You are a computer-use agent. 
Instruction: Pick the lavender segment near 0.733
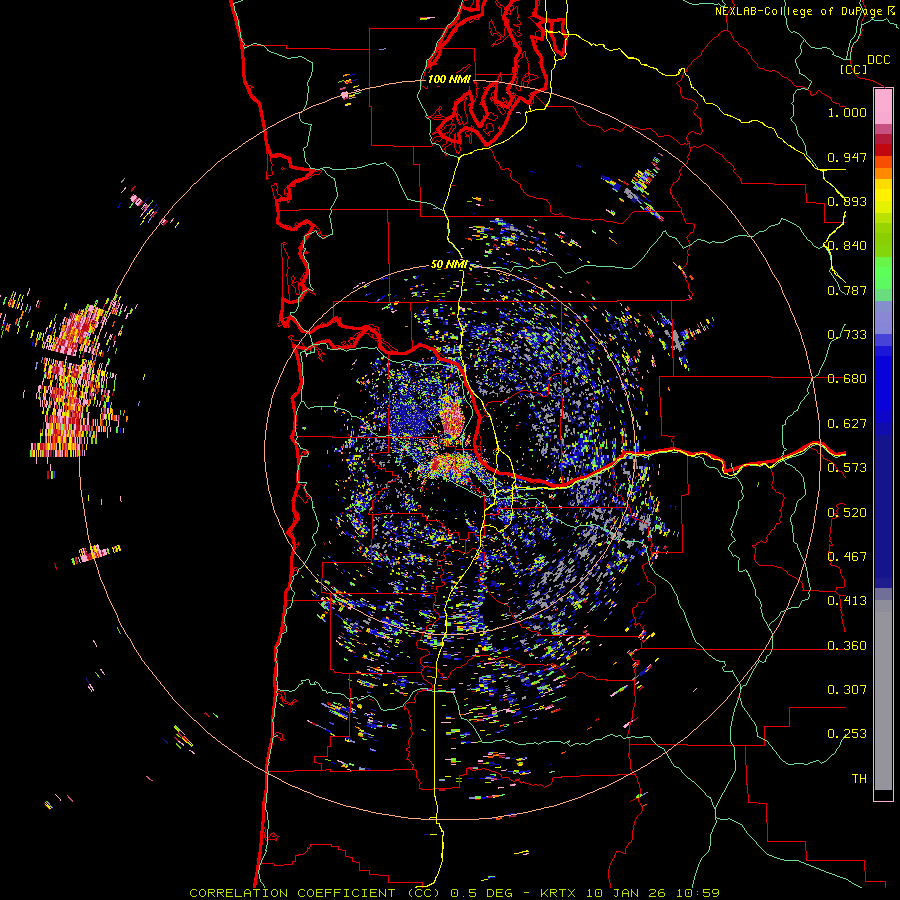(x=883, y=317)
